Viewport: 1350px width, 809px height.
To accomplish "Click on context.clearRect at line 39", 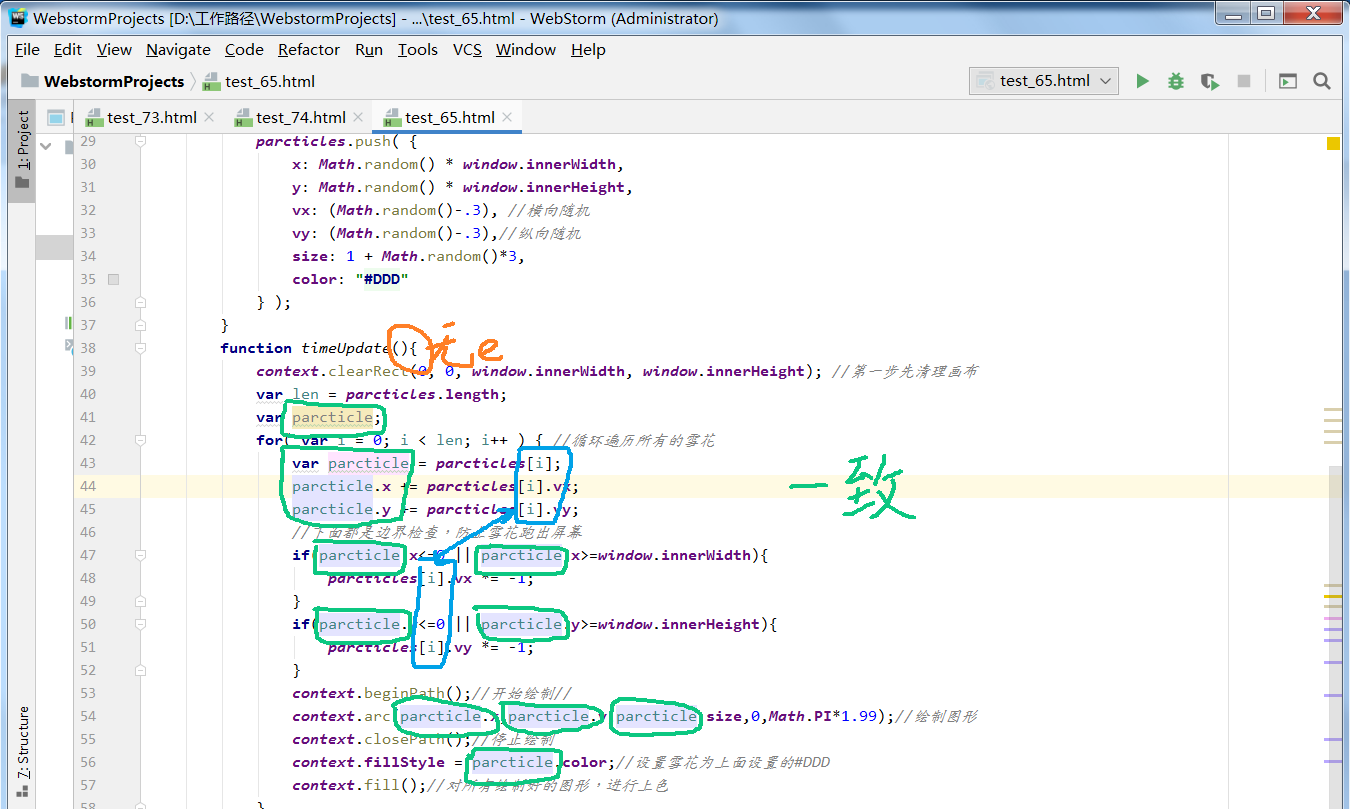I will point(332,371).
